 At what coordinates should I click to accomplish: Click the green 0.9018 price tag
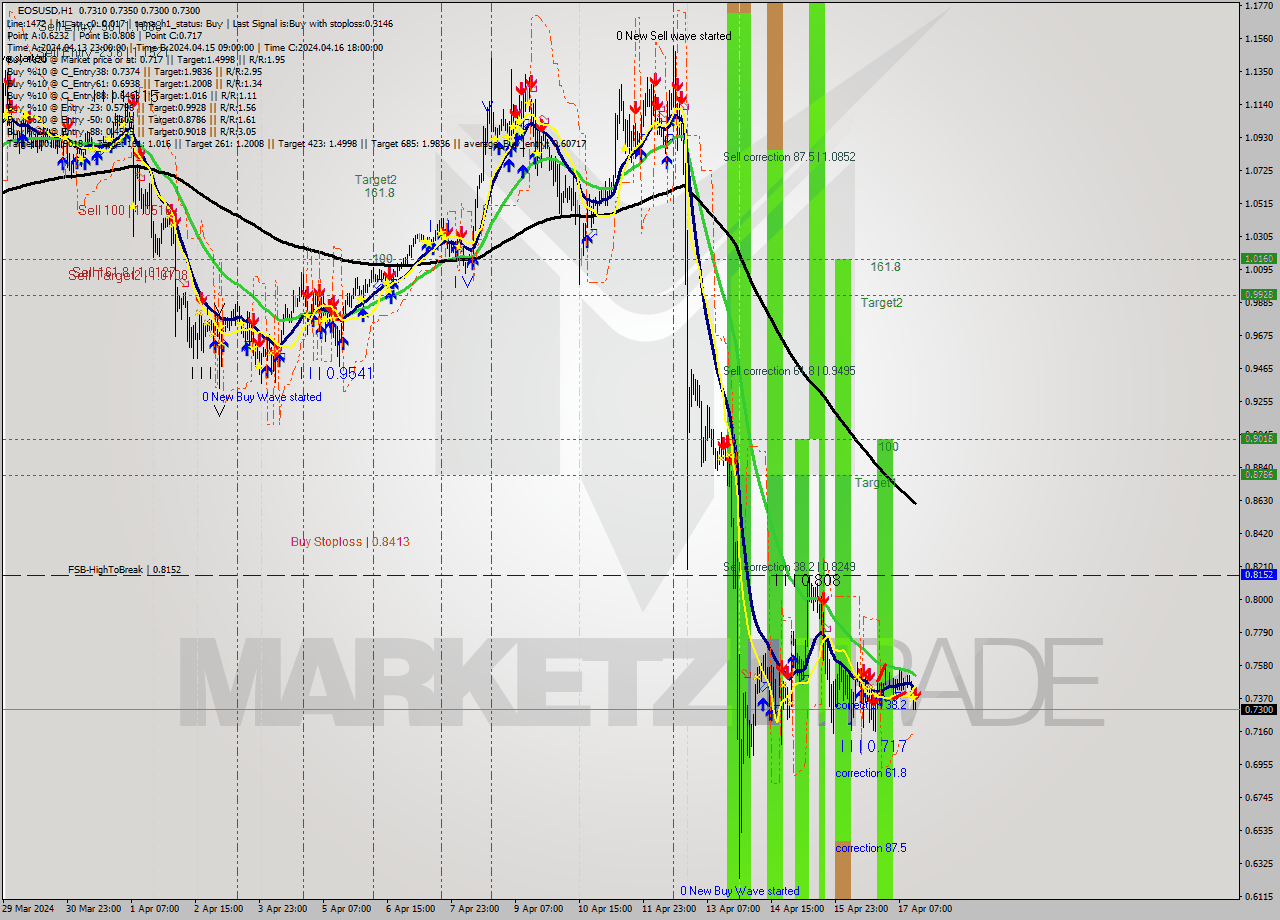(x=1258, y=438)
